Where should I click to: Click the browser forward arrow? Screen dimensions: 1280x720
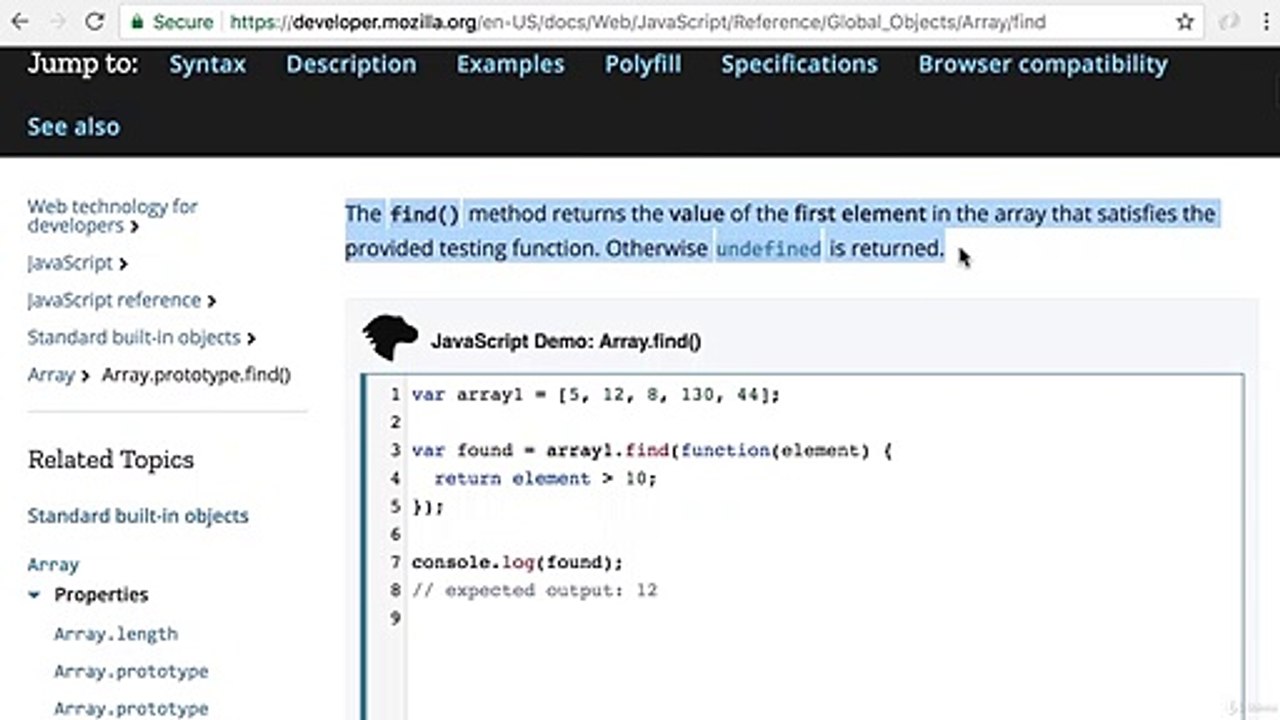pos(56,21)
